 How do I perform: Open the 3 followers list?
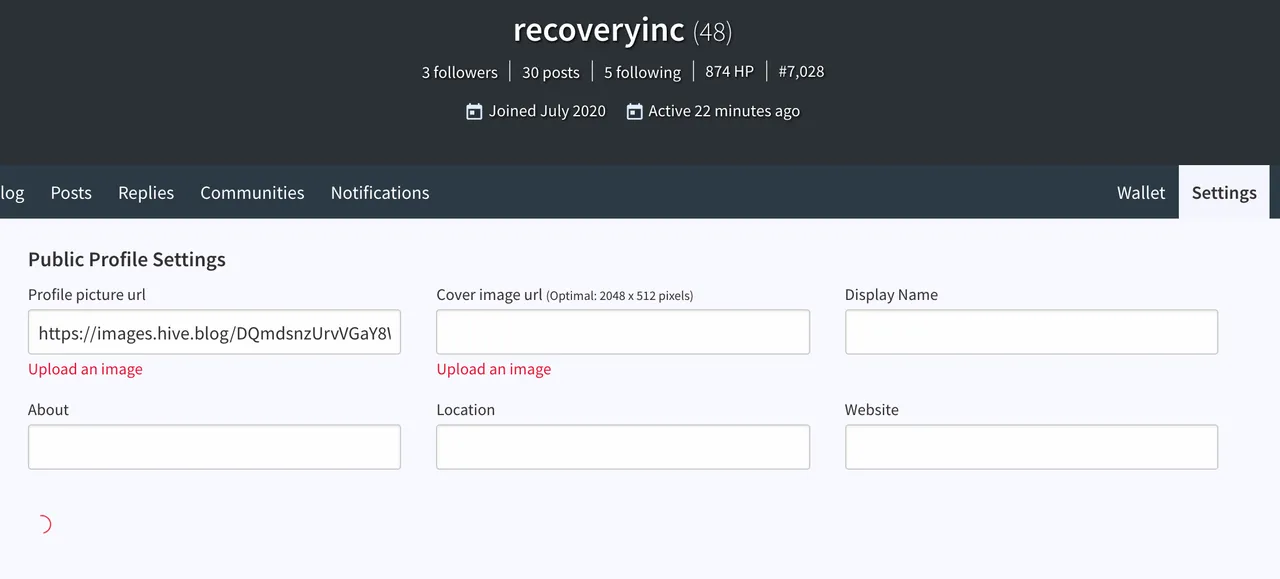[x=459, y=72]
